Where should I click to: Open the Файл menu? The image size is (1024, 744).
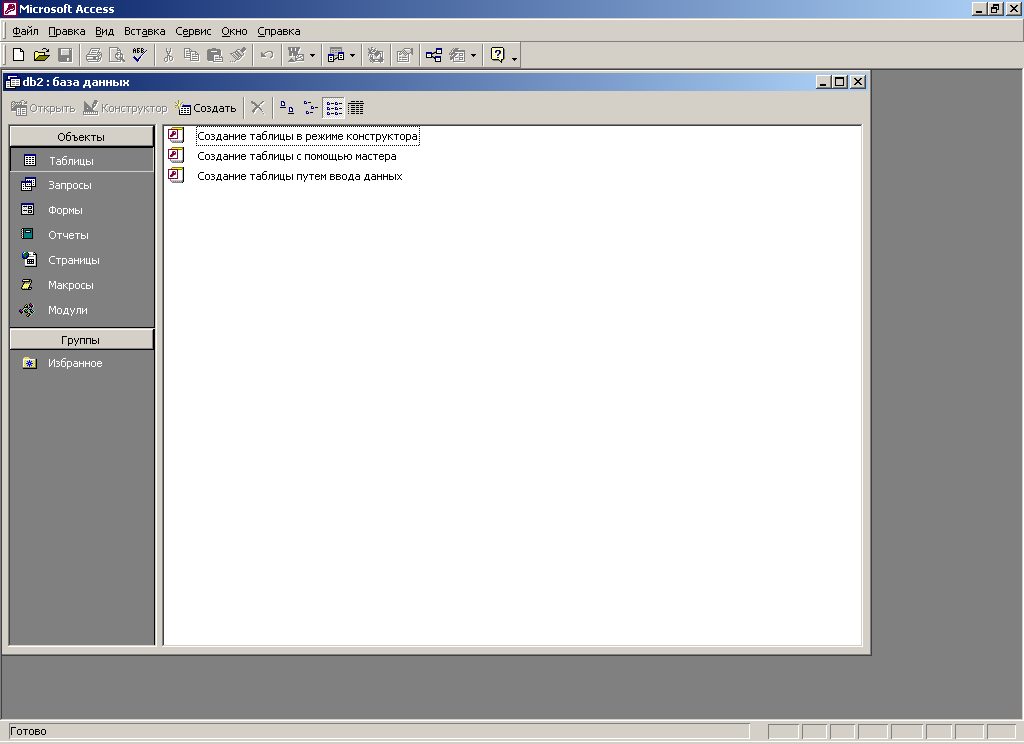point(25,31)
